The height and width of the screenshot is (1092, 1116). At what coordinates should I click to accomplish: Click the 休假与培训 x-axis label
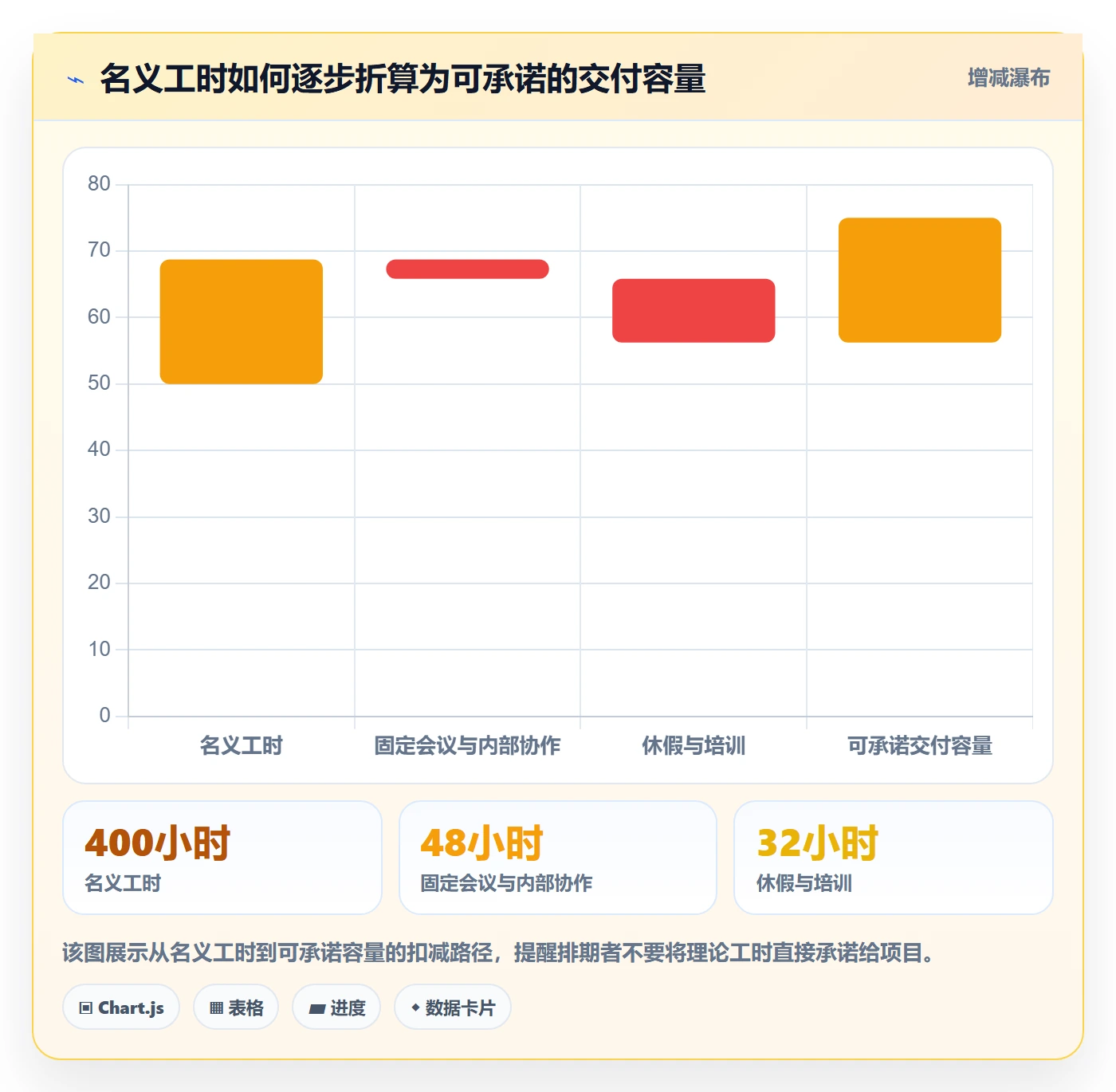[x=694, y=745]
